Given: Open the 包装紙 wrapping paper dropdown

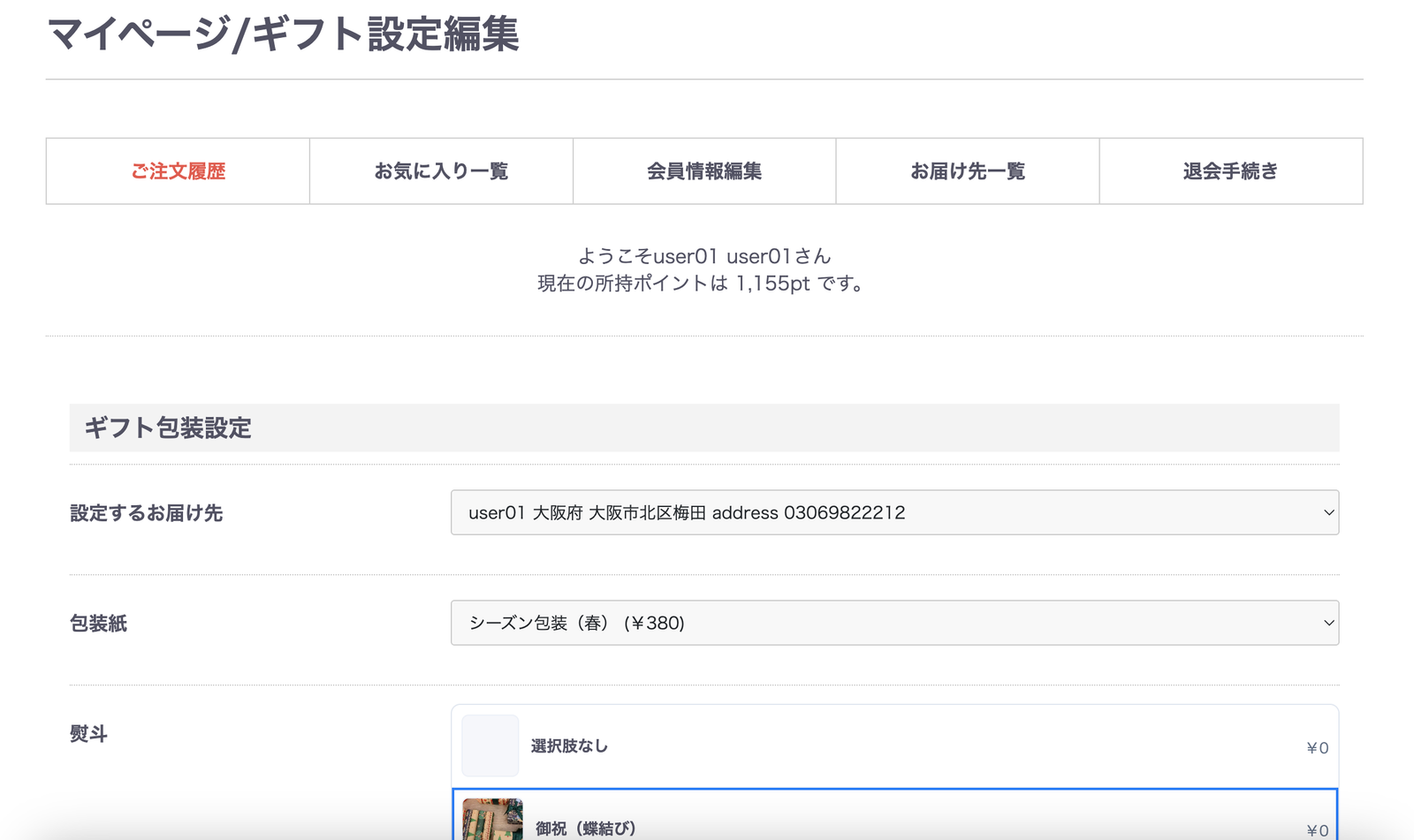Looking at the screenshot, I should [x=894, y=623].
